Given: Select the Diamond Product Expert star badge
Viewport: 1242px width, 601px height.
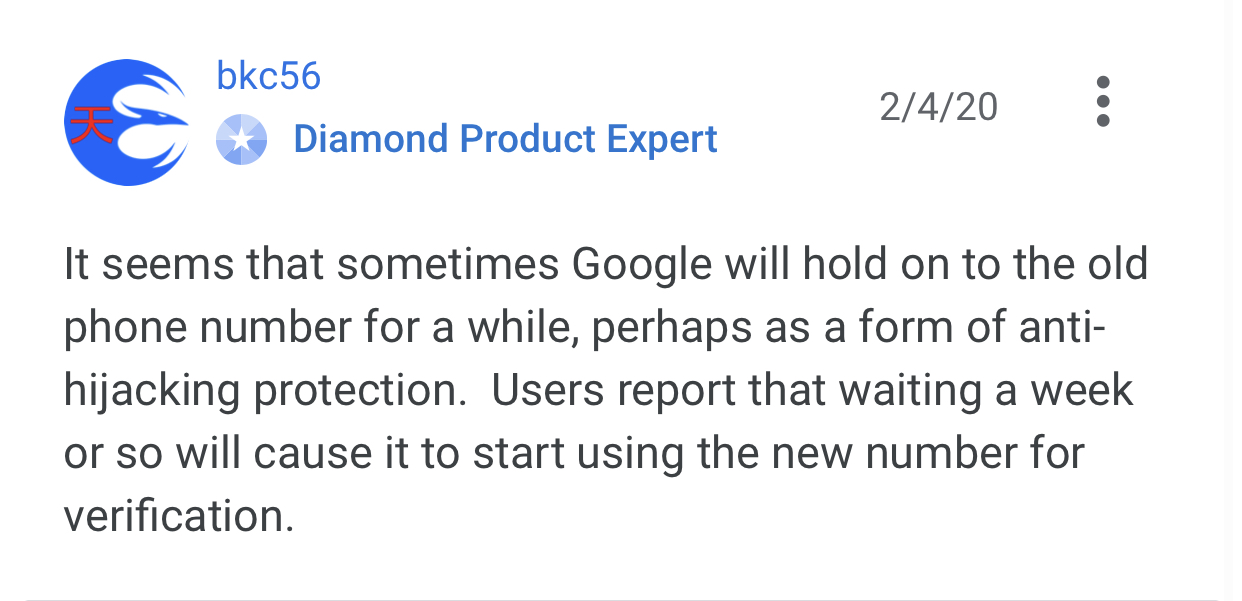Looking at the screenshot, I should click(x=243, y=138).
